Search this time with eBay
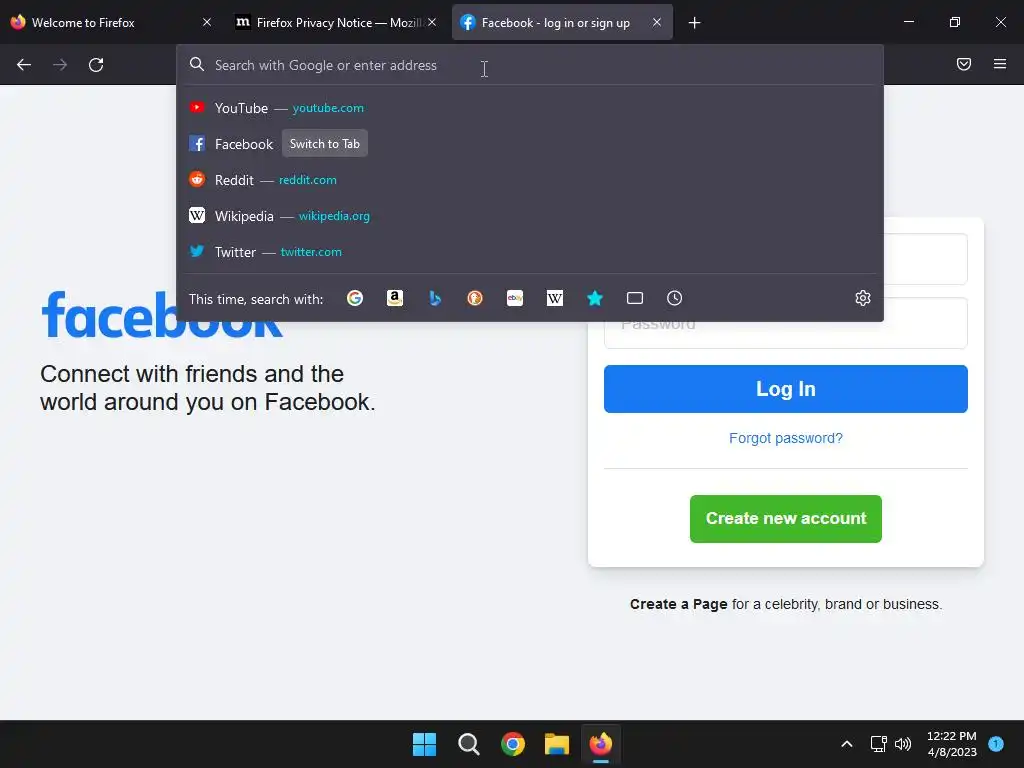 click(x=515, y=298)
